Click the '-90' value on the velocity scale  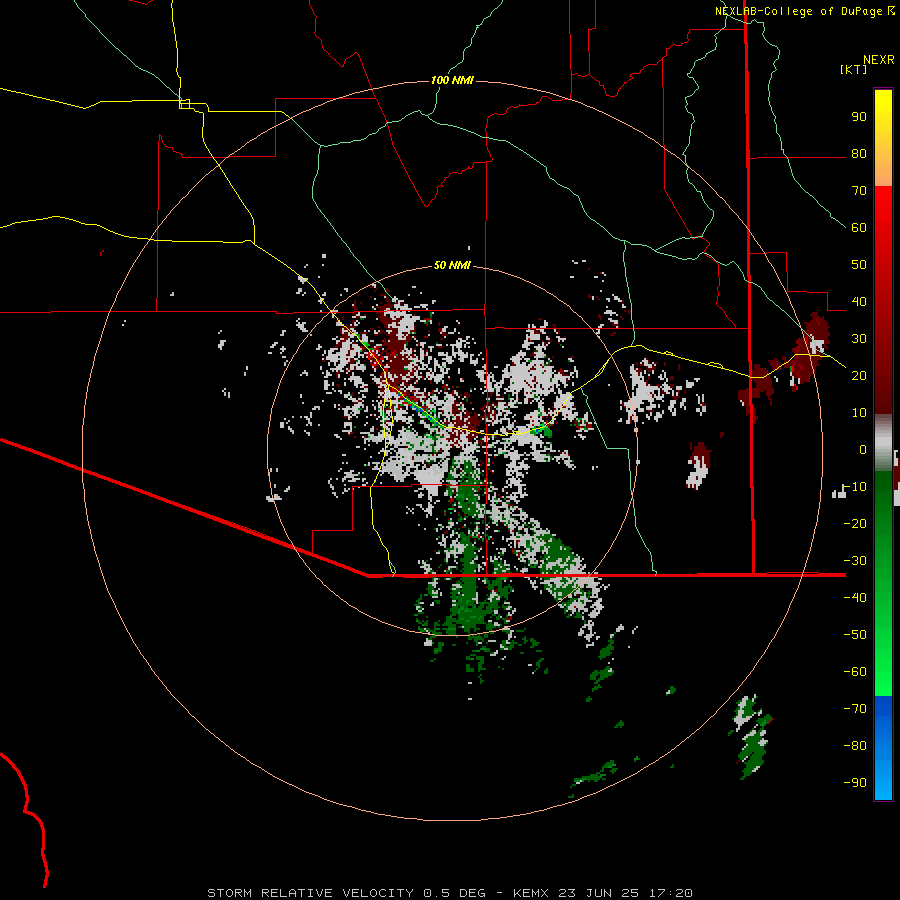(x=855, y=782)
